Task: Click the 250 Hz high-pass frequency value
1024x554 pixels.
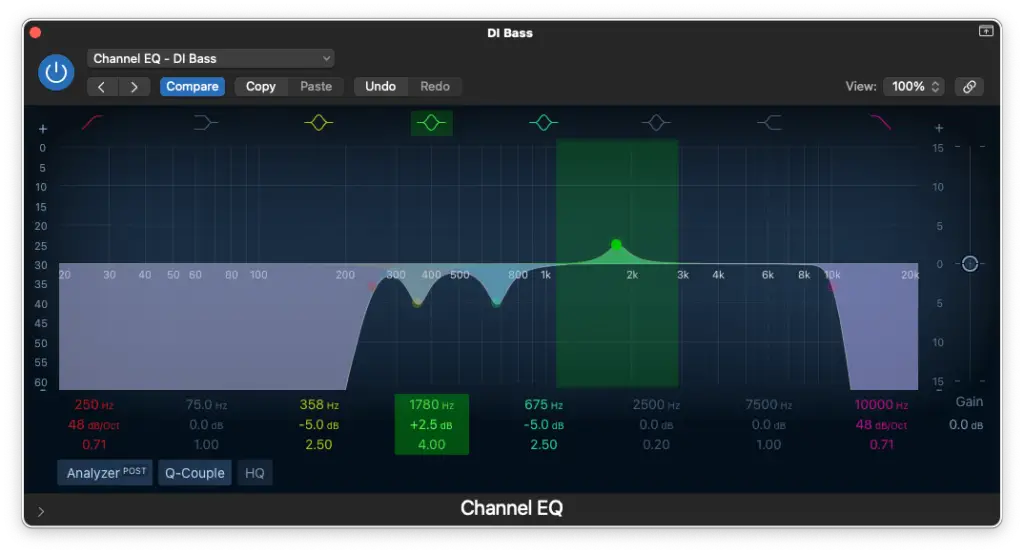Action: (94, 405)
